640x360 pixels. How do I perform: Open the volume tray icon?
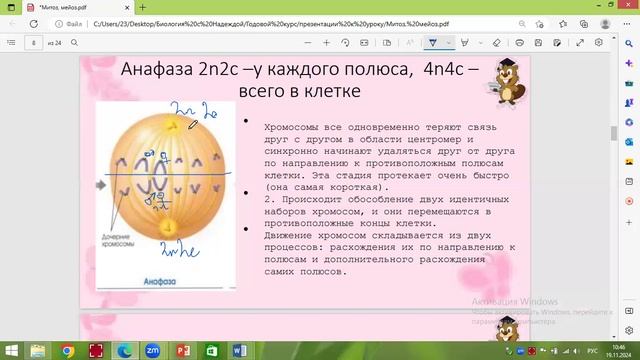point(576,351)
